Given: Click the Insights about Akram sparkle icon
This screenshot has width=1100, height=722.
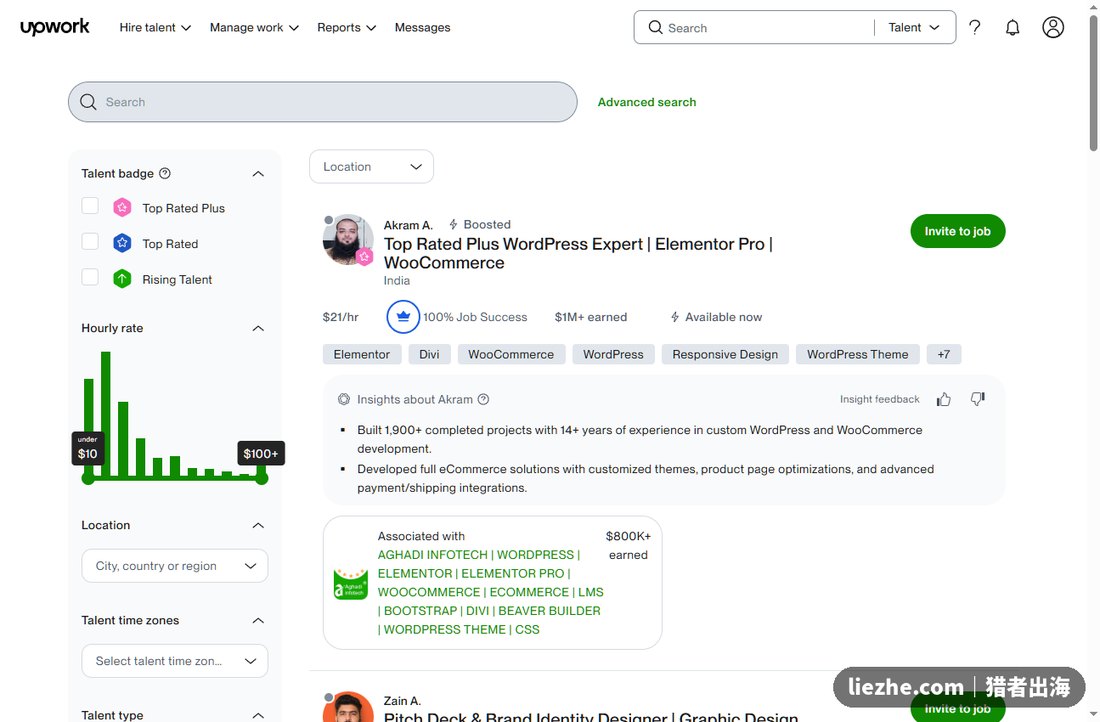Looking at the screenshot, I should (344, 399).
